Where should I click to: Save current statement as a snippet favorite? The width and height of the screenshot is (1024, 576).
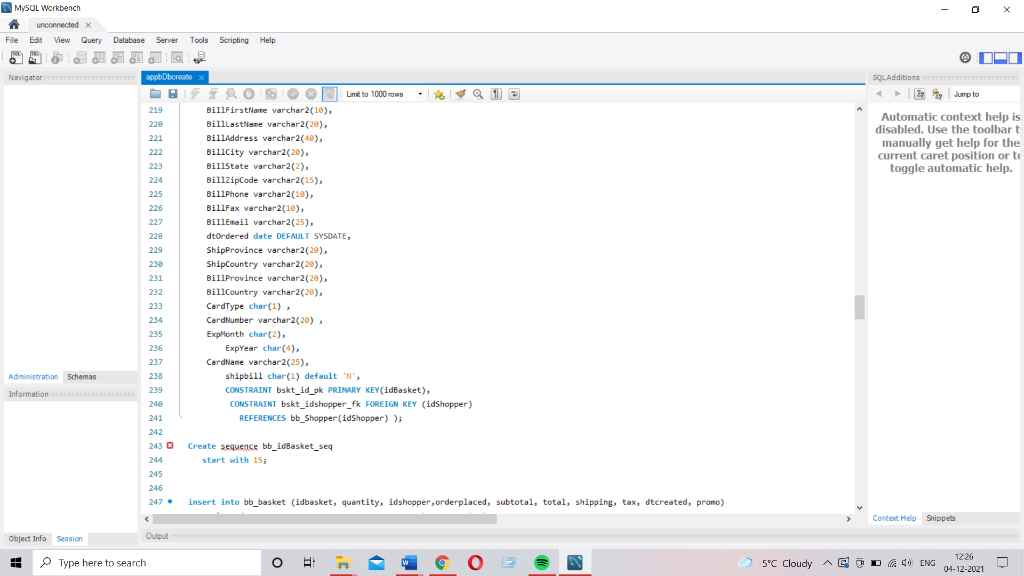440,94
